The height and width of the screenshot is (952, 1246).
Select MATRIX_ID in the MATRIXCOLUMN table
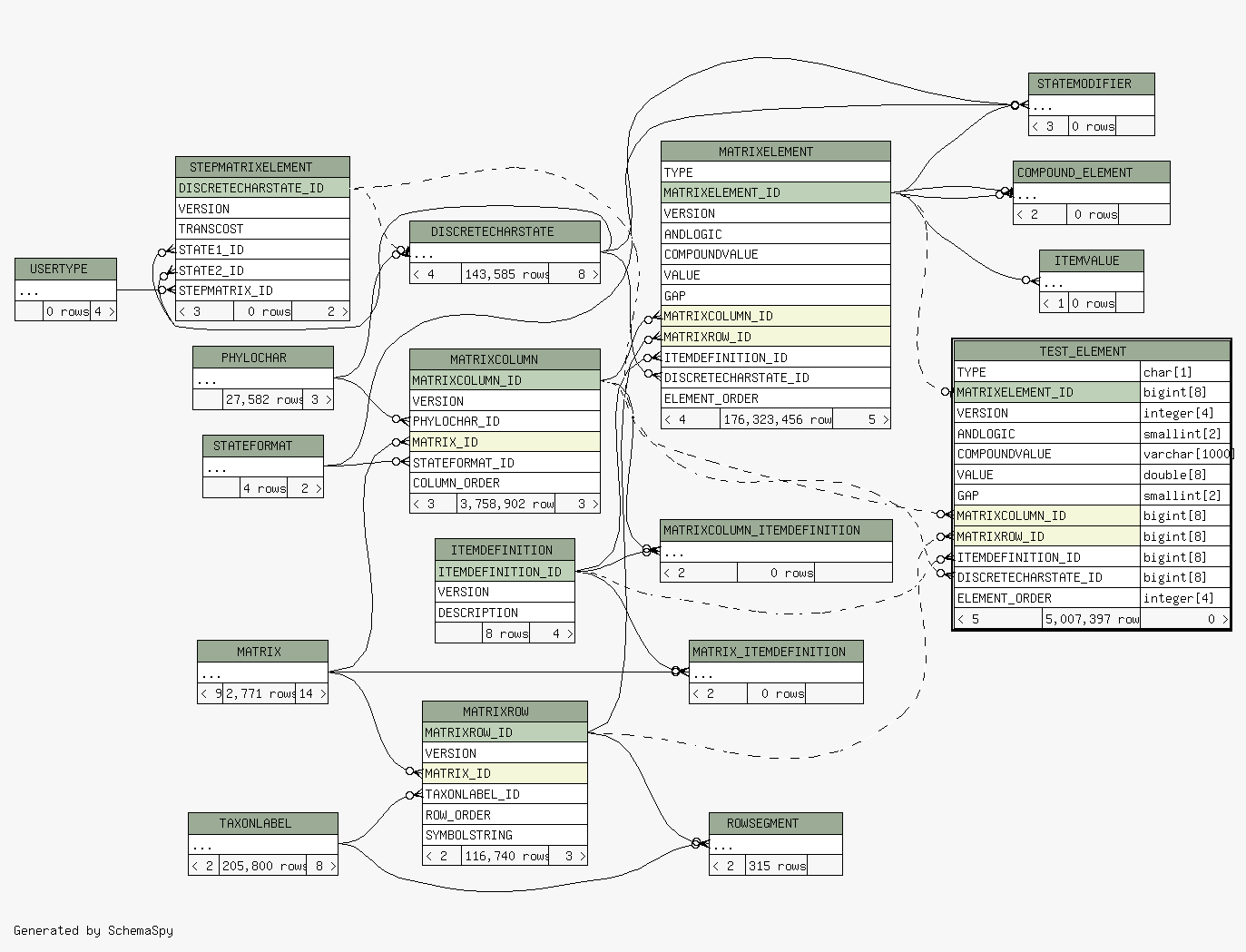505,442
